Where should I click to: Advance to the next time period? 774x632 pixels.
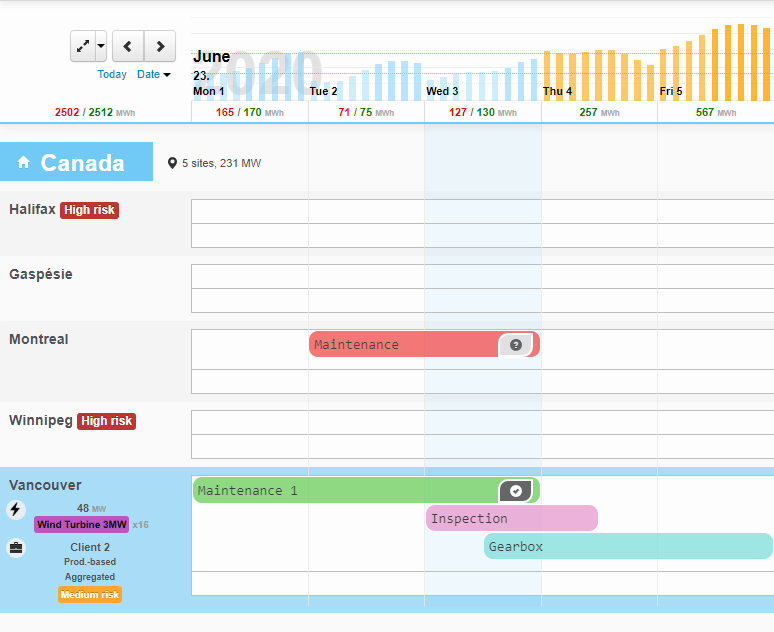(x=160, y=46)
